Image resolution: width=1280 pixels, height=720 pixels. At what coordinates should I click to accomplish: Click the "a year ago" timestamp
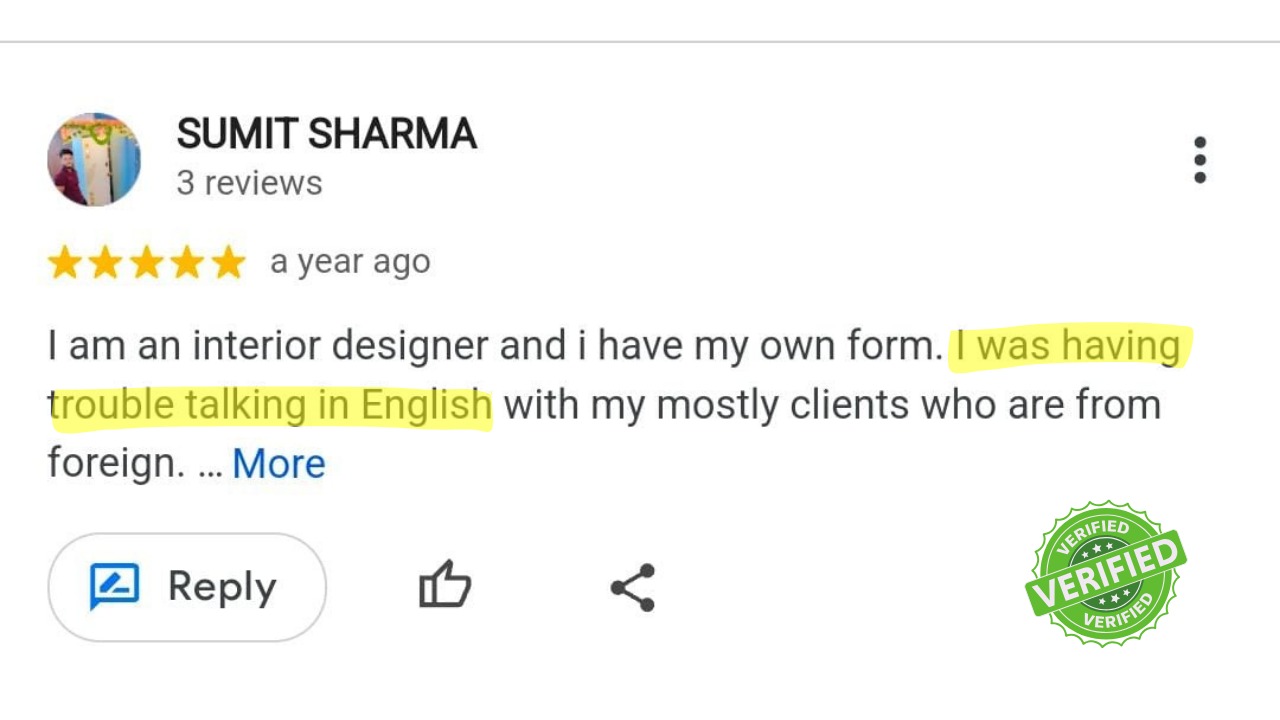pos(350,262)
